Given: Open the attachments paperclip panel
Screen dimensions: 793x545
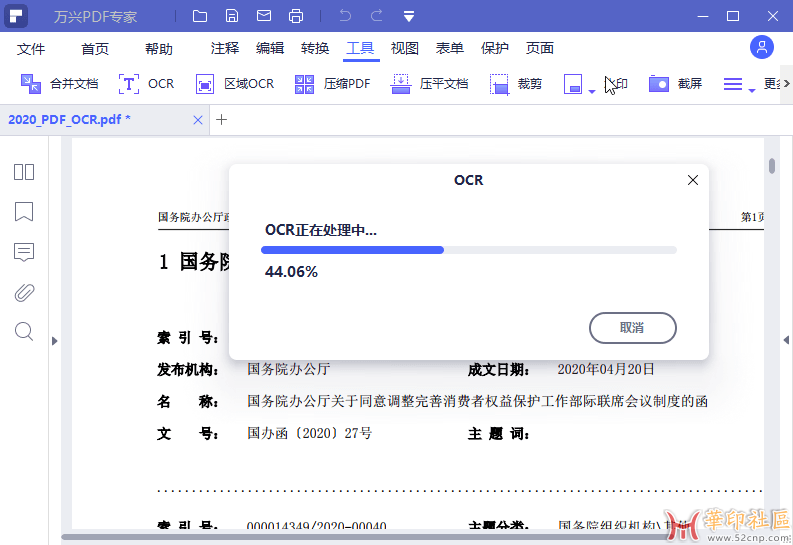Looking at the screenshot, I should coord(24,292).
